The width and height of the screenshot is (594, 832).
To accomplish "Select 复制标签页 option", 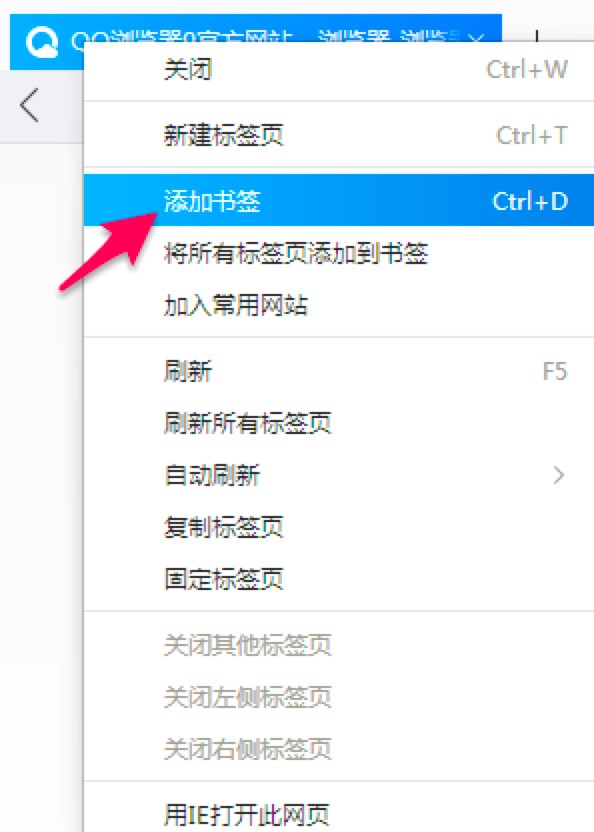I will (339, 527).
